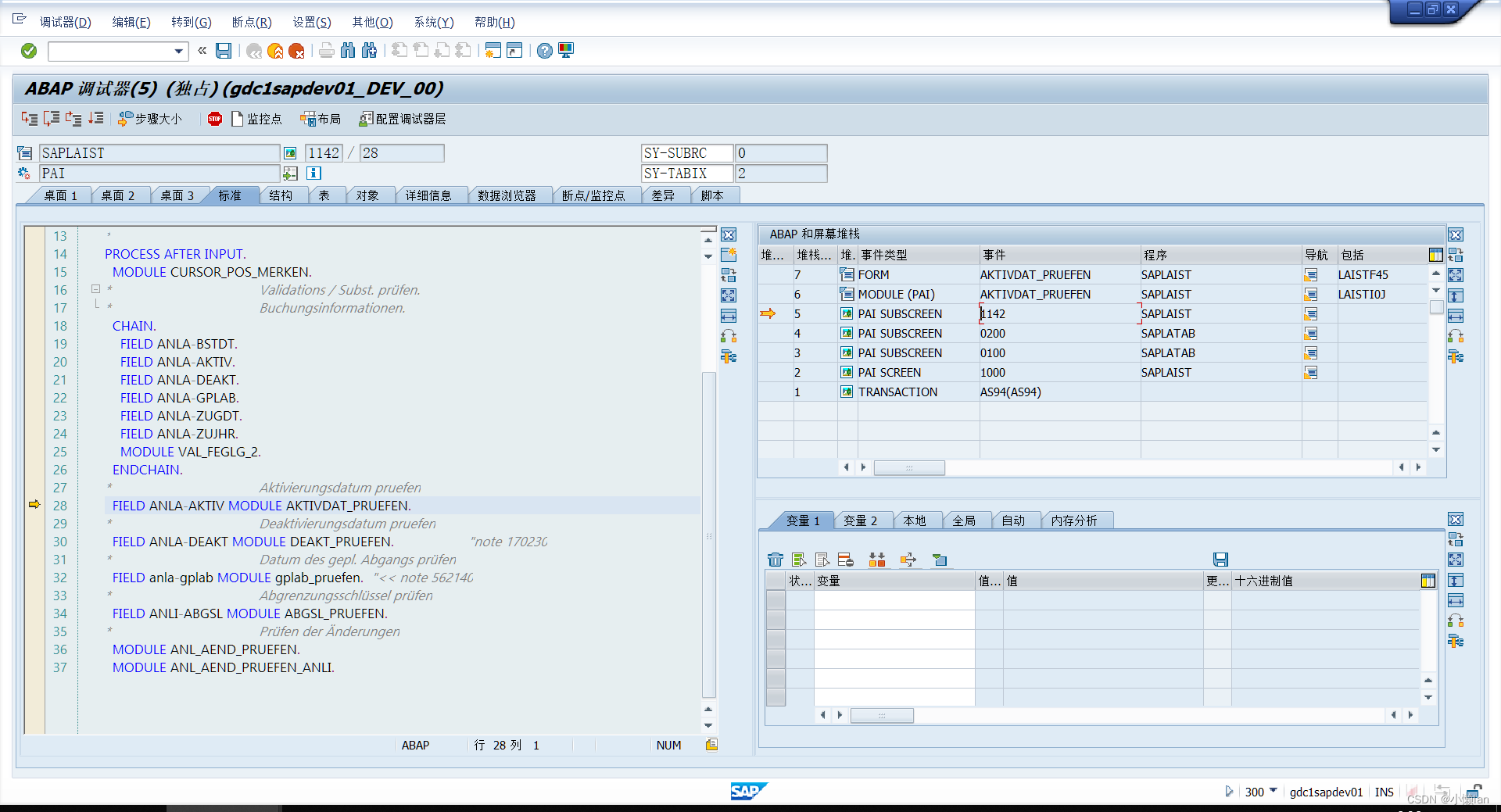
Task: Click the services icon on call stack panel
Action: (1456, 356)
